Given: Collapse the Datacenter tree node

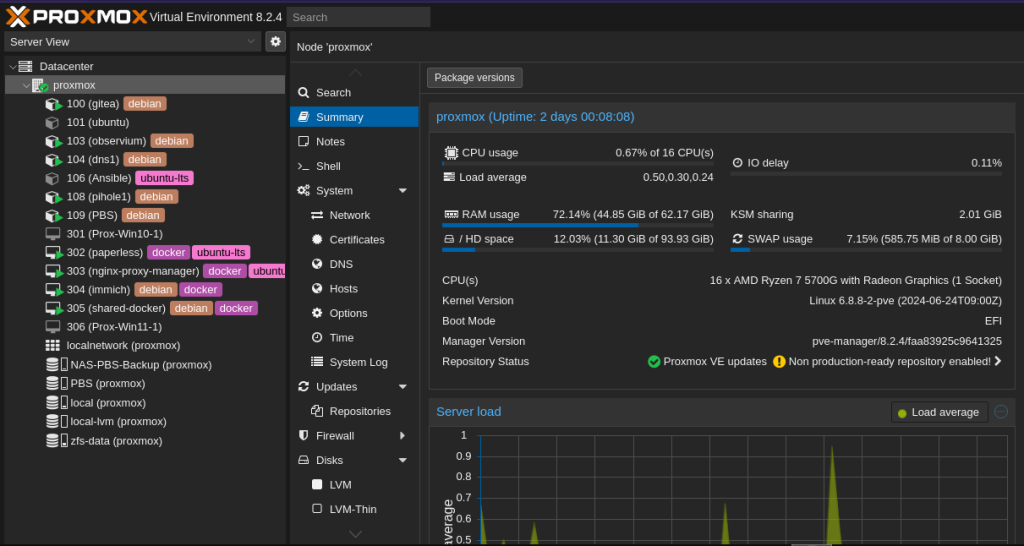Looking at the screenshot, I should (12, 67).
